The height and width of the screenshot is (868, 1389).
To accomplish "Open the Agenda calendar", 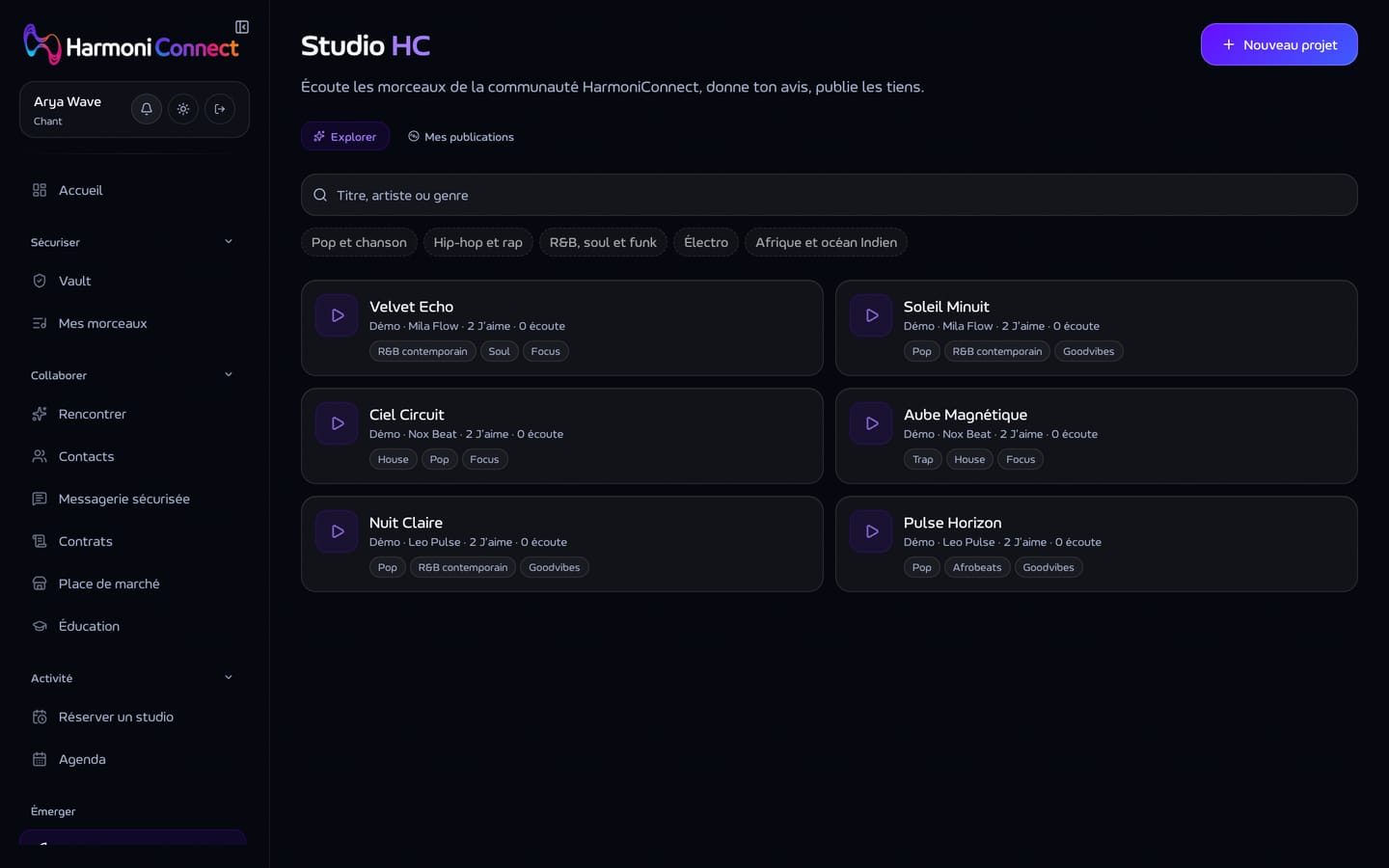I will pyautogui.click(x=134, y=759).
